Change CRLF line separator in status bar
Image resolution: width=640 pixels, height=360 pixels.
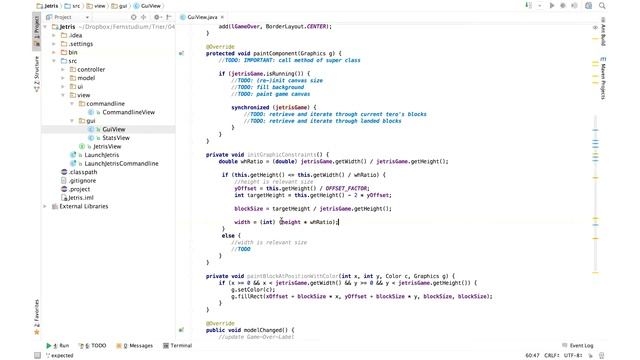(551, 356)
